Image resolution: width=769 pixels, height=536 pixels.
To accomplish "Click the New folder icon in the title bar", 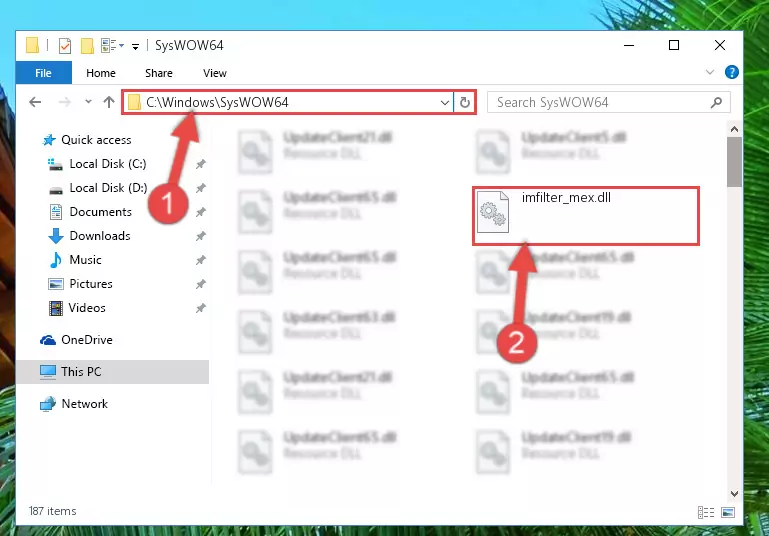I will pyautogui.click(x=87, y=46).
